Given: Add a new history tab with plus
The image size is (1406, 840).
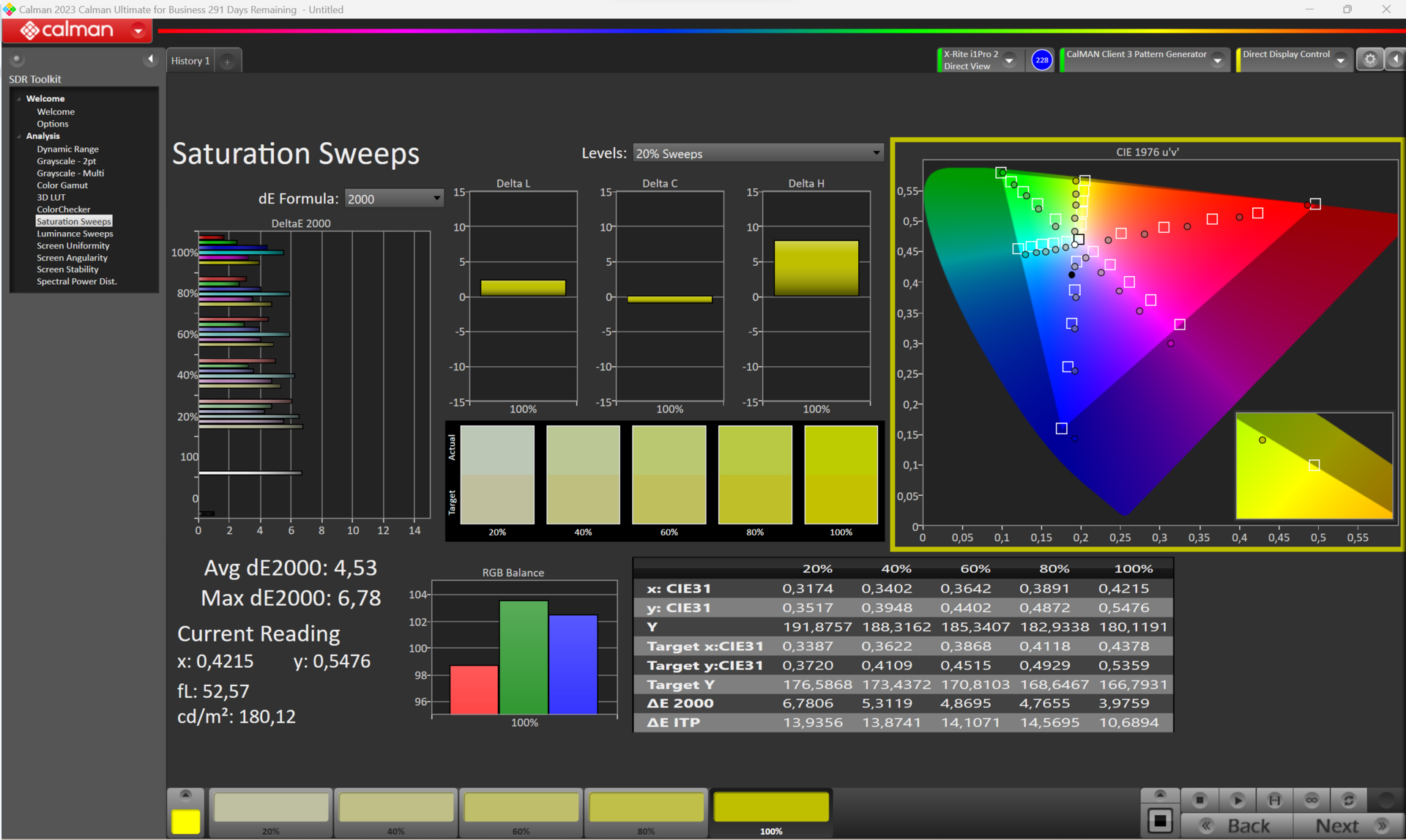Looking at the screenshot, I should [x=228, y=62].
